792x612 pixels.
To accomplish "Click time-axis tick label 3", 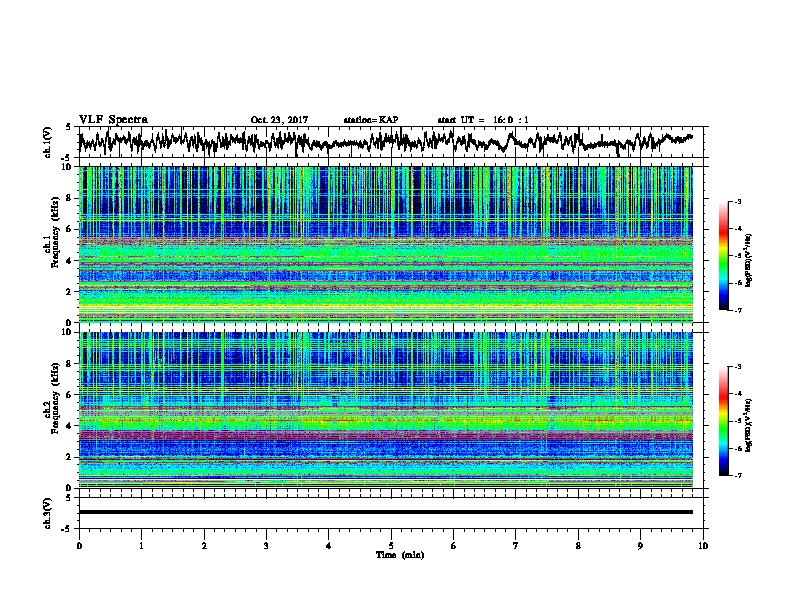I will (266, 546).
